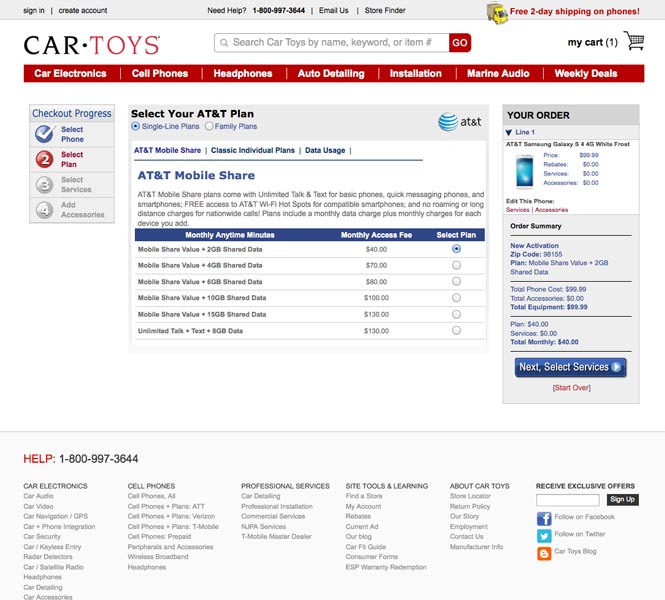665x600 pixels.
Task: Open Professional Installation footer link
Action: 277,506
